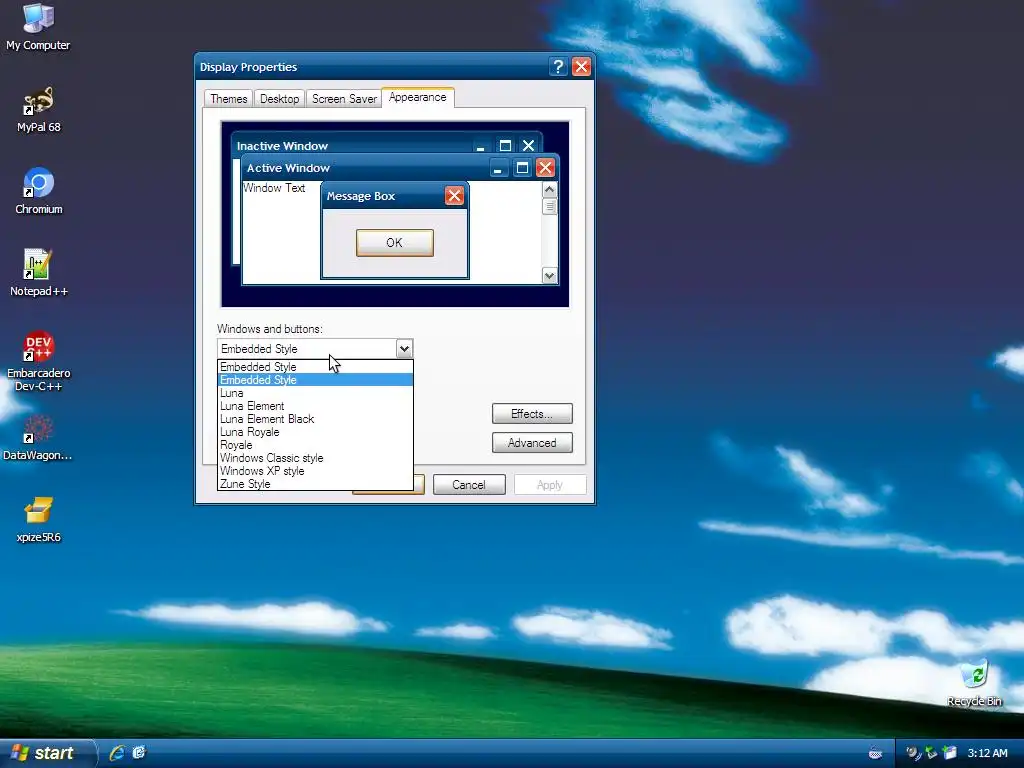Choose the highlighted Embedded Style list entry
1024x768 pixels.
(x=315, y=380)
